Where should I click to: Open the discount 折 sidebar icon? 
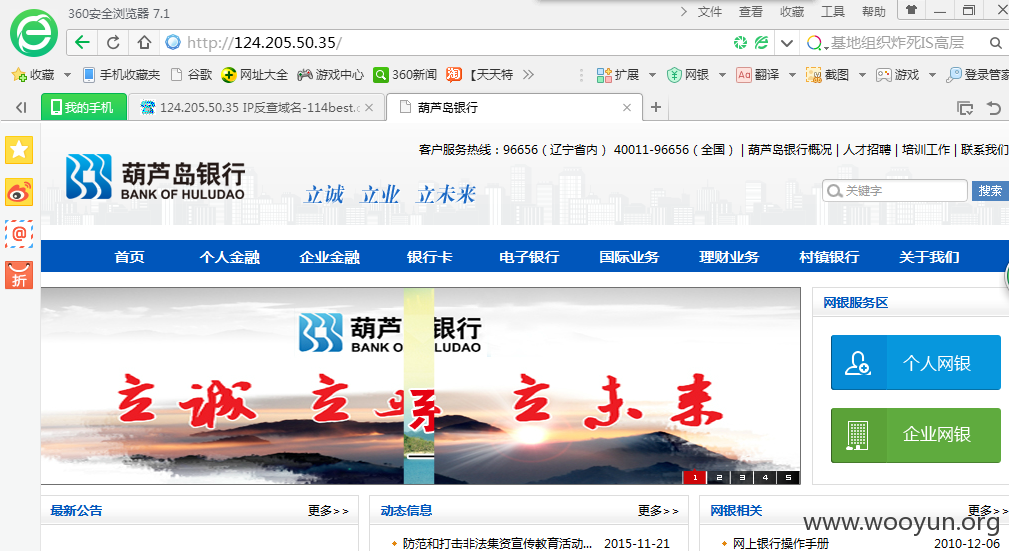click(x=19, y=276)
